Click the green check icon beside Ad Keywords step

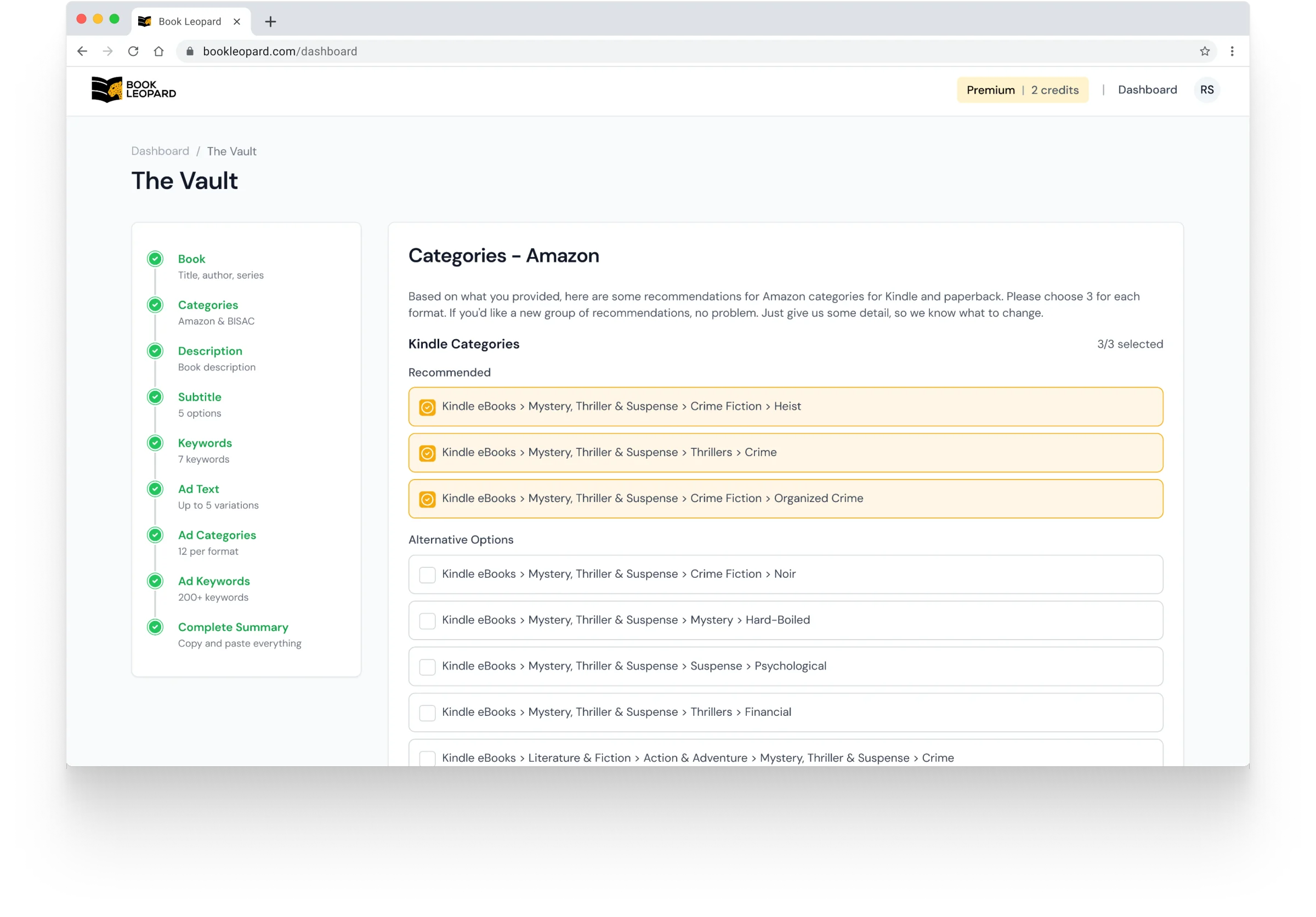(155, 581)
